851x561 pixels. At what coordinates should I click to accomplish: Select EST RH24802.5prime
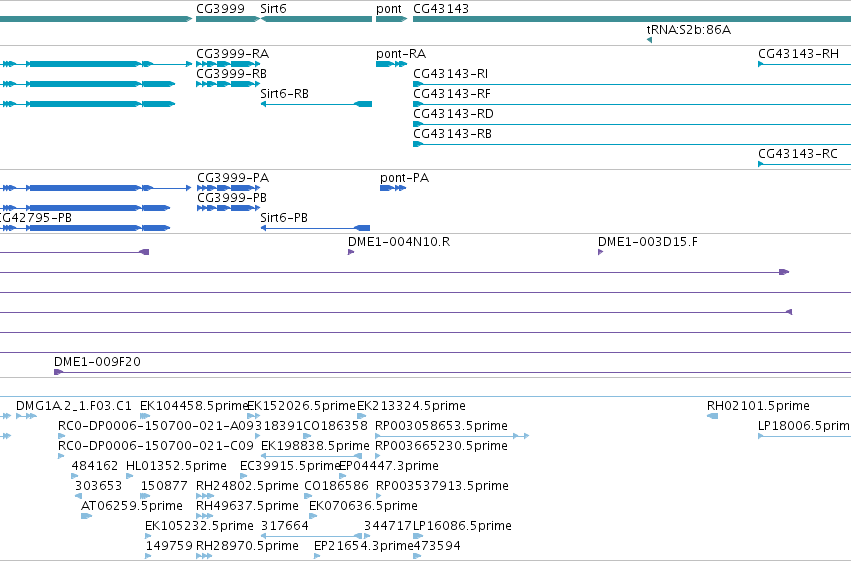click(247, 486)
